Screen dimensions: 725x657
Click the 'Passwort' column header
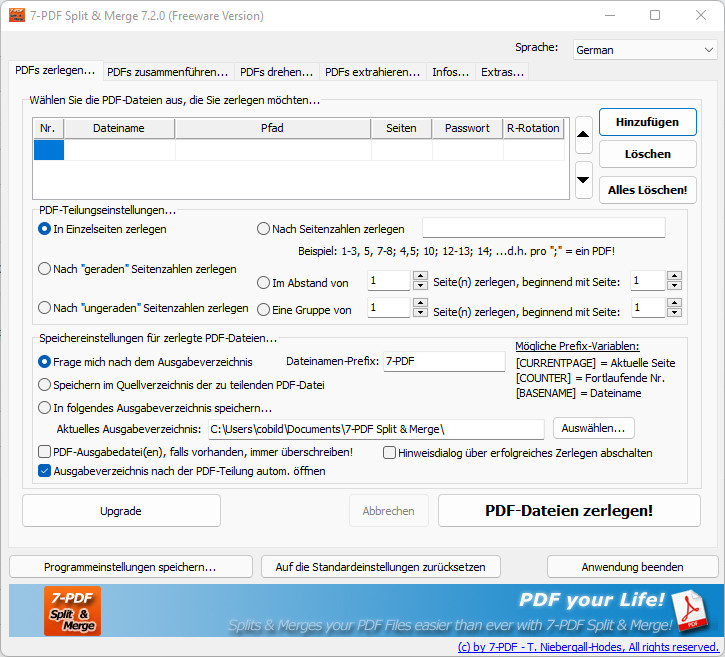[x=467, y=128]
